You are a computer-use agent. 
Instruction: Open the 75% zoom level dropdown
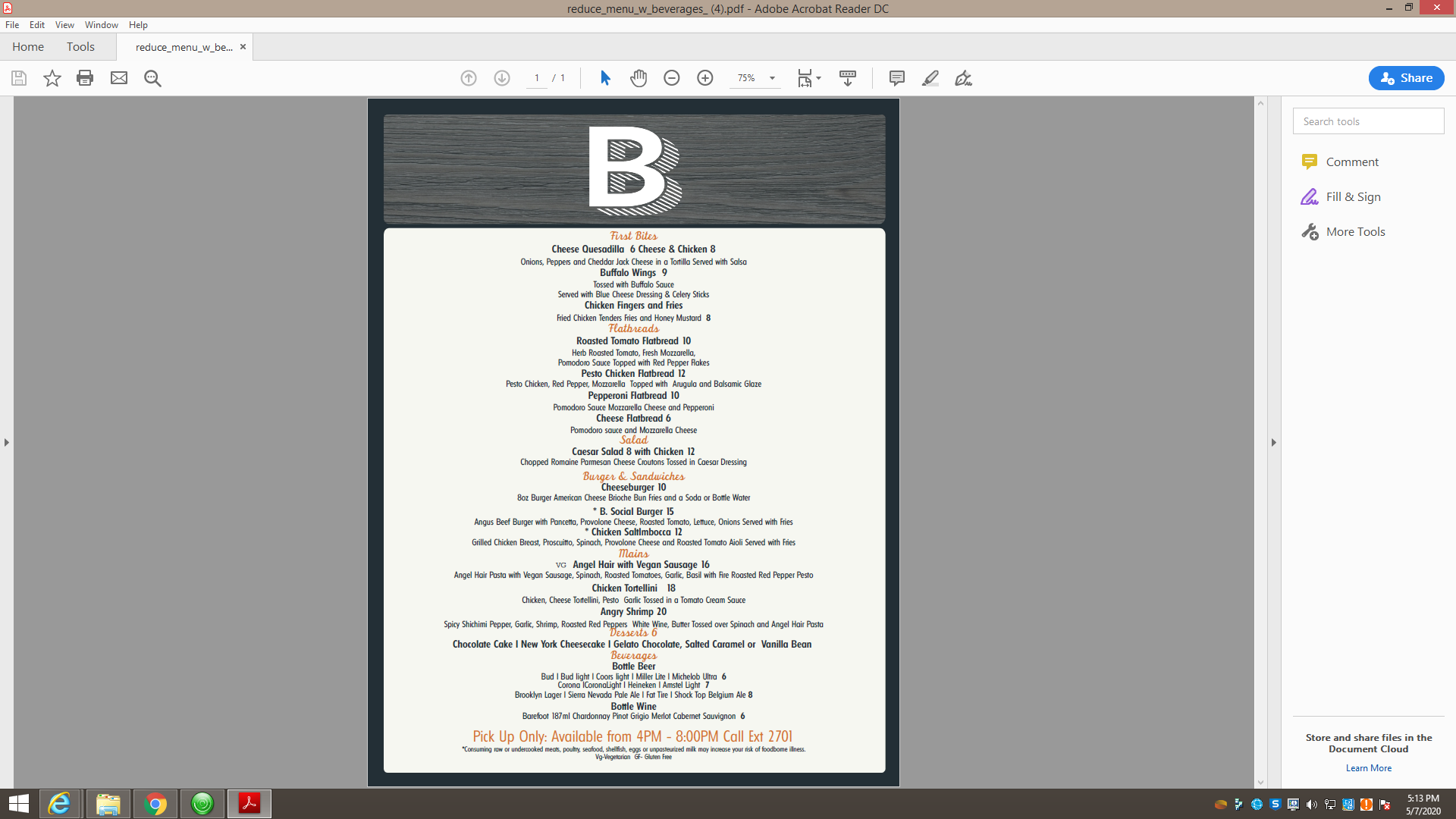click(x=772, y=78)
